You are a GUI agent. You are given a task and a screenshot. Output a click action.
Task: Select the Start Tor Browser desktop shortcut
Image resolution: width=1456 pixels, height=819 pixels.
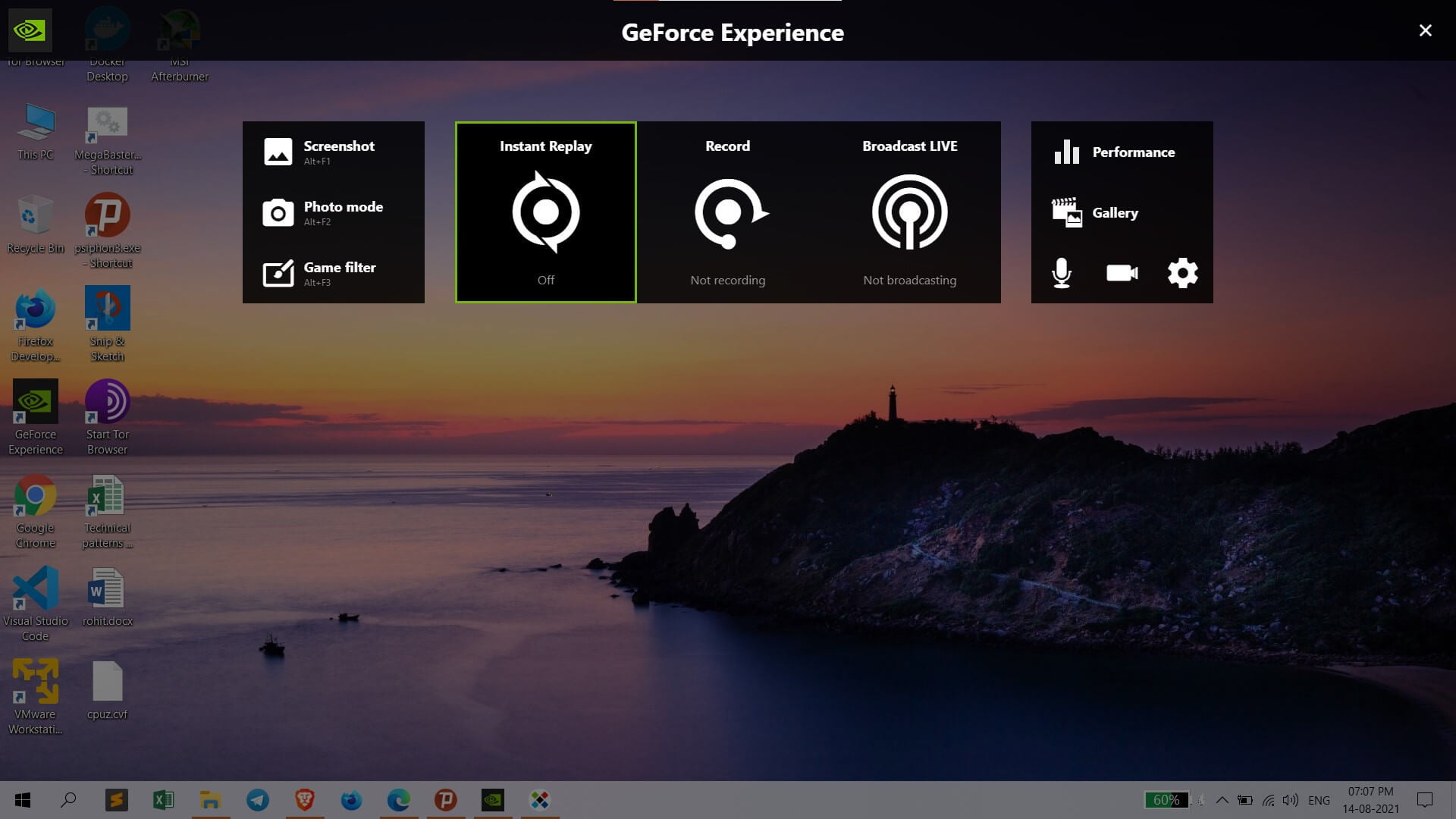(108, 418)
